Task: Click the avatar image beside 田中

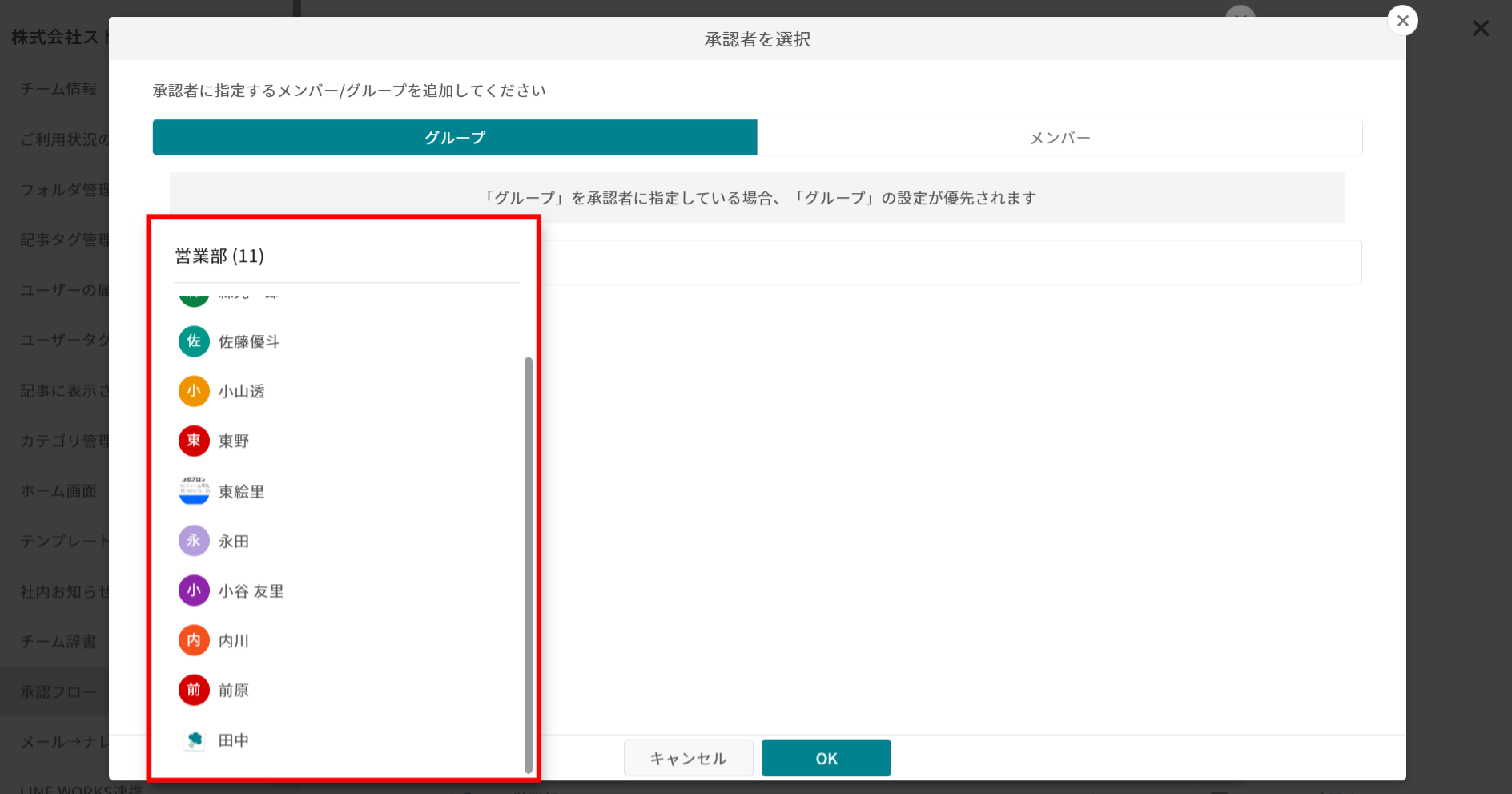Action: coord(194,740)
